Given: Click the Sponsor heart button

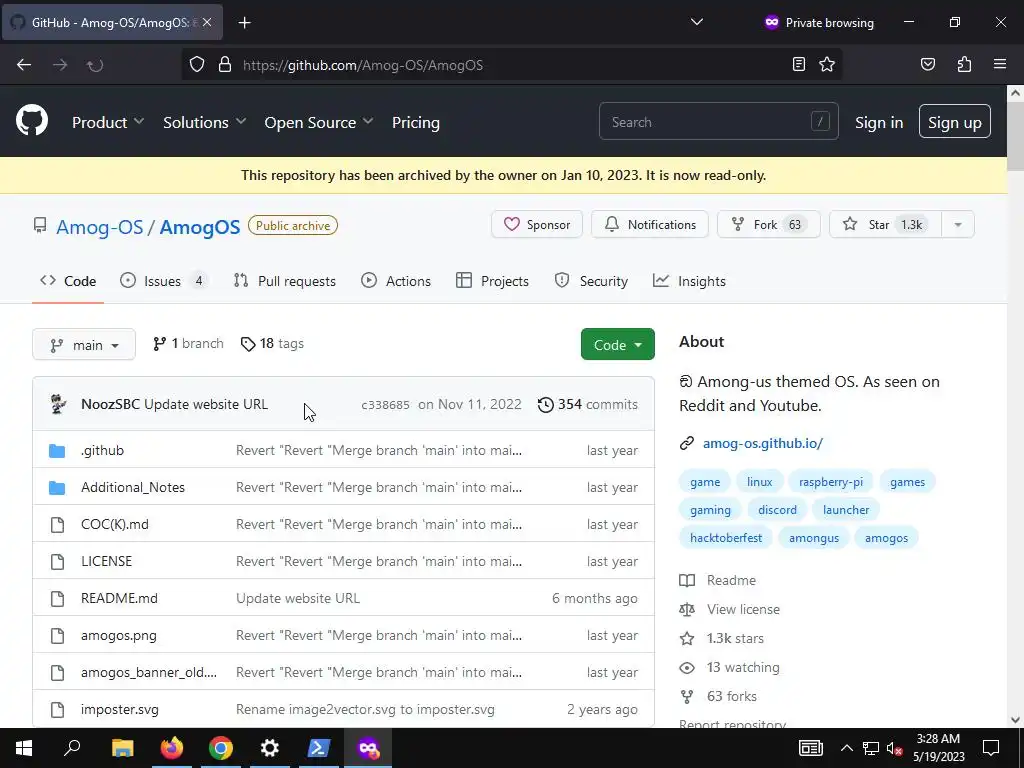Looking at the screenshot, I should 537,225.
